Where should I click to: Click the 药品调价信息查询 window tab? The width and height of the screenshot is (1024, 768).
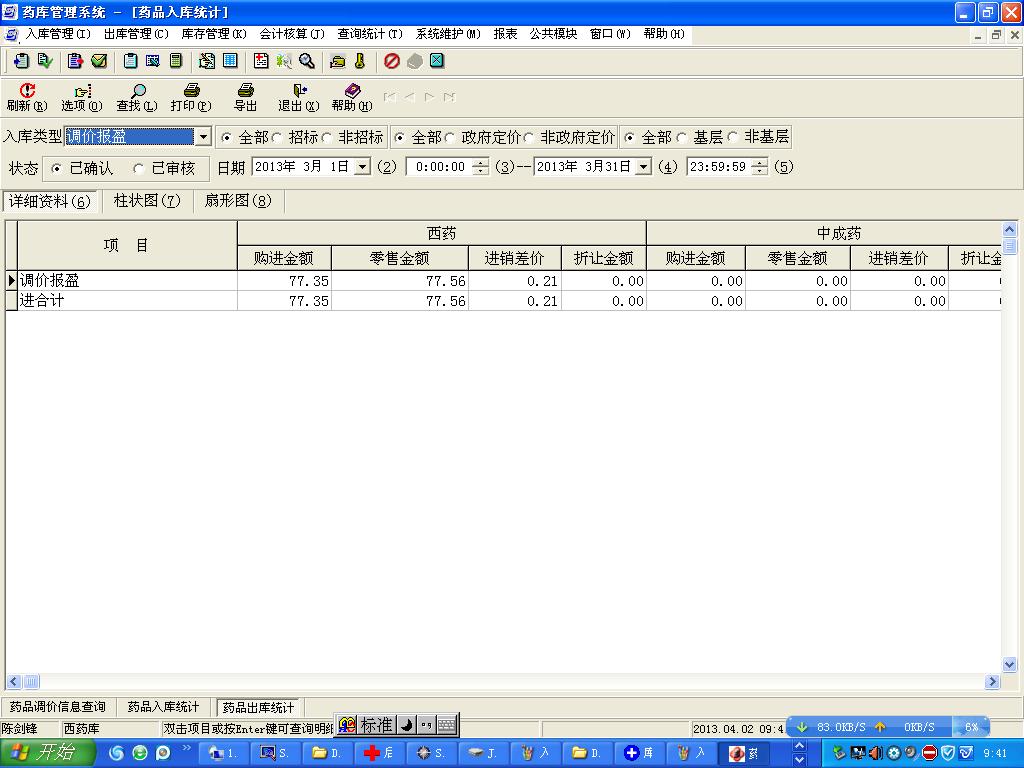pyautogui.click(x=59, y=707)
